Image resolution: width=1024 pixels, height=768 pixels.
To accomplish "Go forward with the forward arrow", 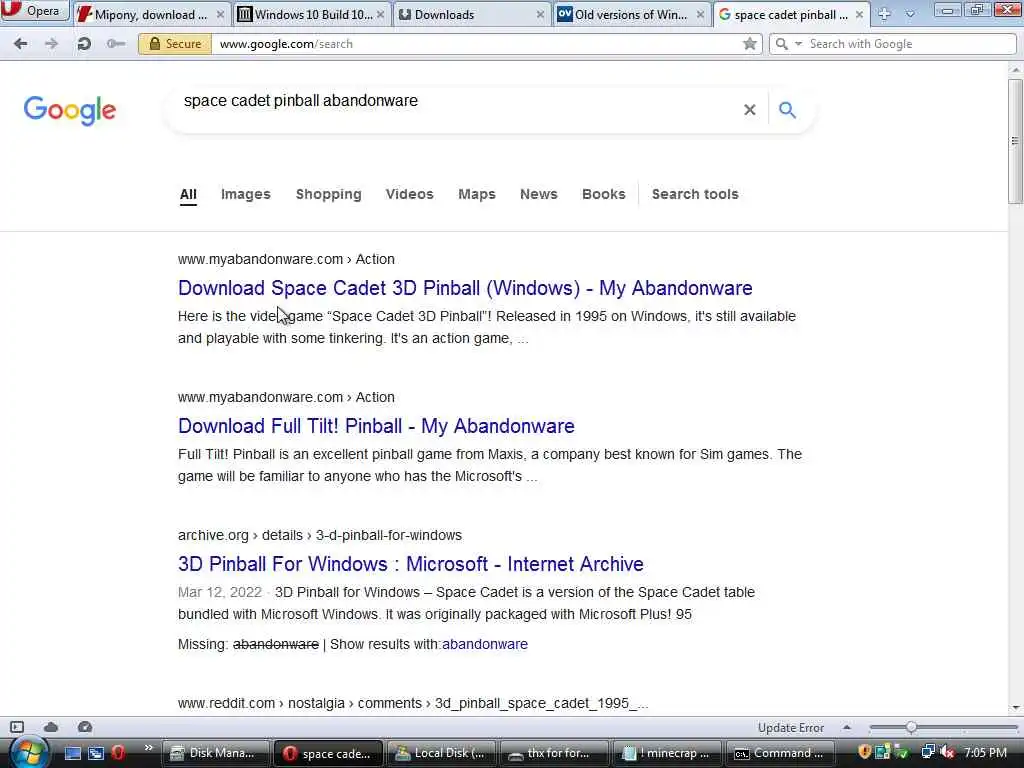I will pos(51,44).
